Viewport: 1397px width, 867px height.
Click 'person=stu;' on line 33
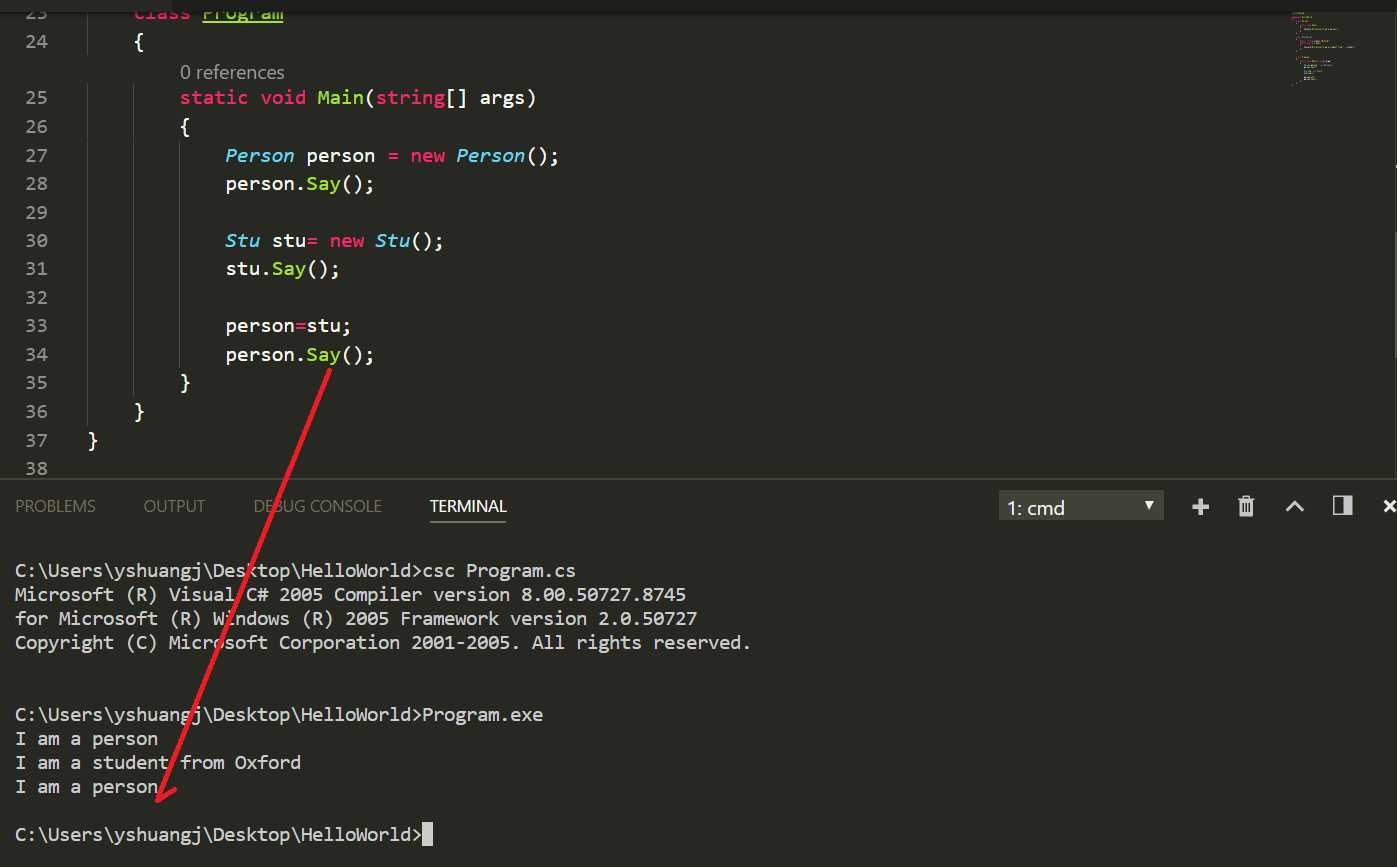(288, 326)
